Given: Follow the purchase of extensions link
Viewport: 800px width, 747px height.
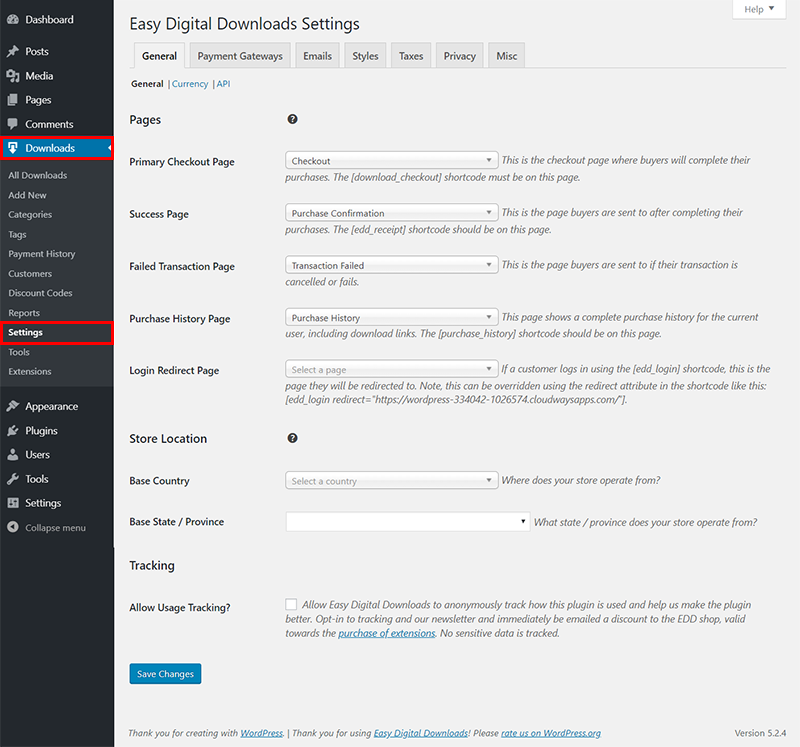Looking at the screenshot, I should tap(387, 633).
